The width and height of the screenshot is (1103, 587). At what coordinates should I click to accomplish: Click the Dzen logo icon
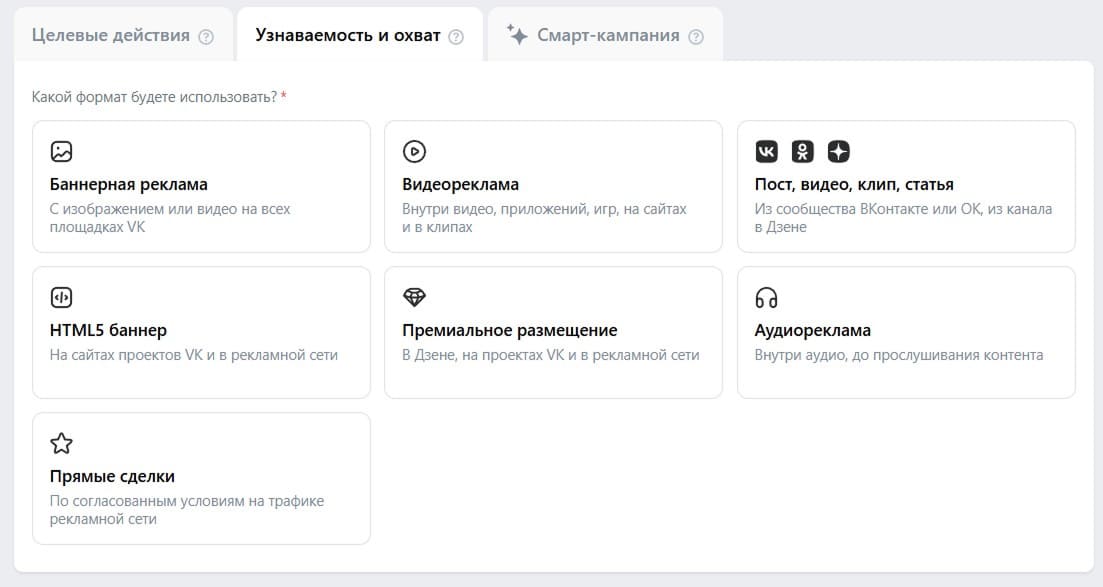[837, 152]
